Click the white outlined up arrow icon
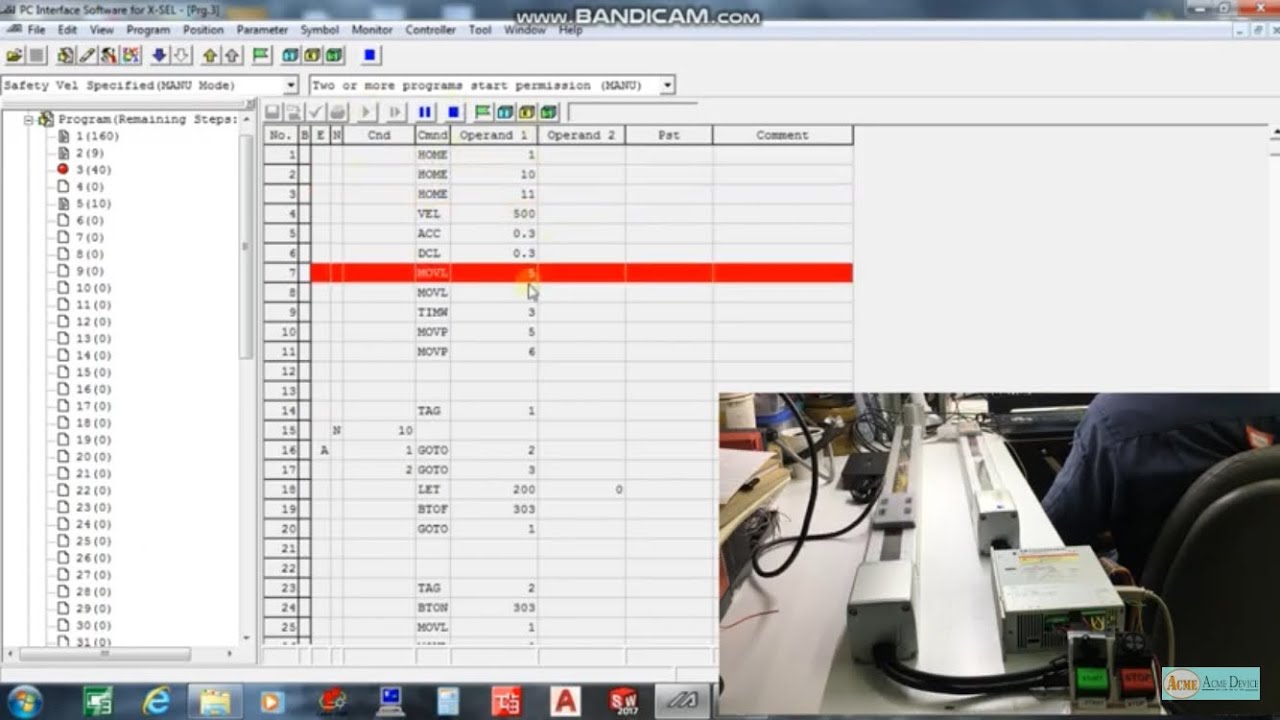Image resolution: width=1280 pixels, height=720 pixels. click(232, 56)
